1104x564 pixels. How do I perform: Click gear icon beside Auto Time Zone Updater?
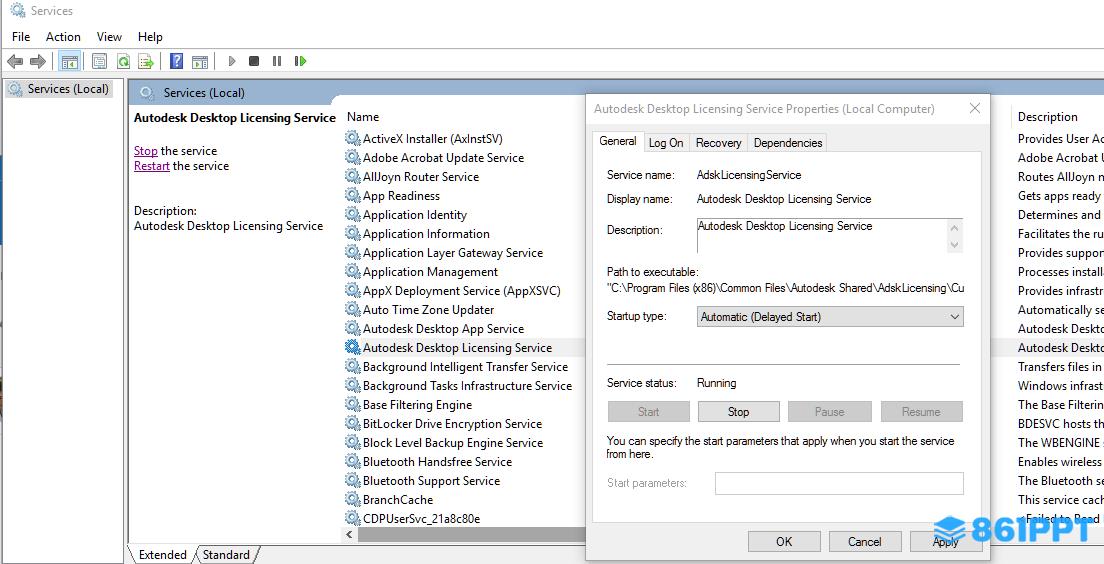point(353,309)
